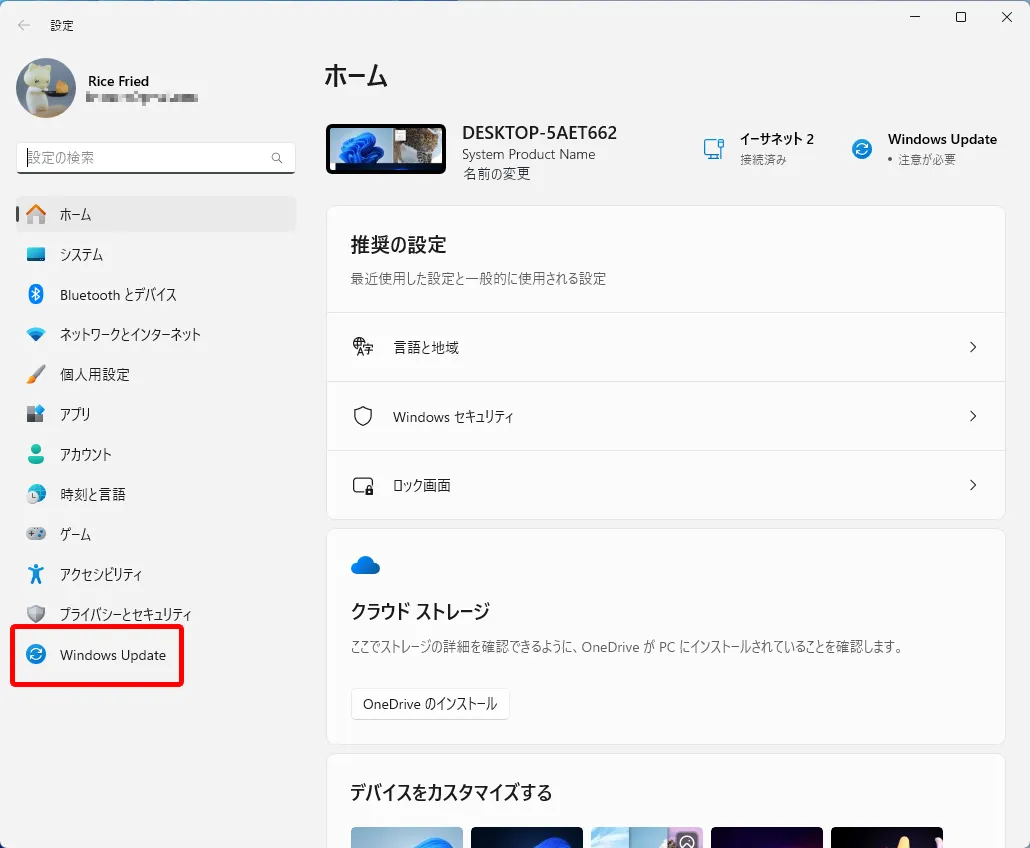The image size is (1030, 848).
Task: Click the Rice Fried profile avatar
Action: tap(46, 88)
